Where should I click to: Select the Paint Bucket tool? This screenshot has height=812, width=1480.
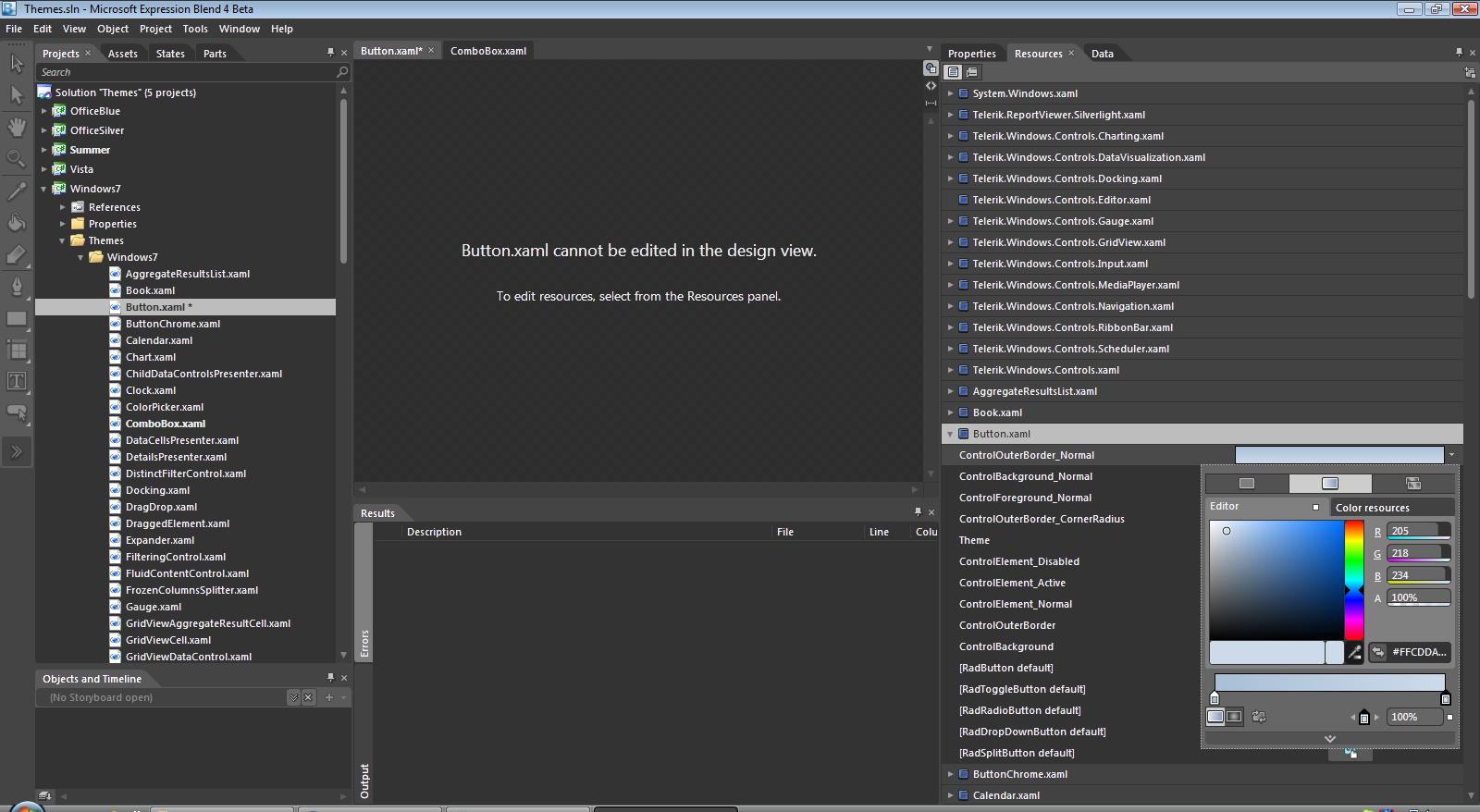17,222
